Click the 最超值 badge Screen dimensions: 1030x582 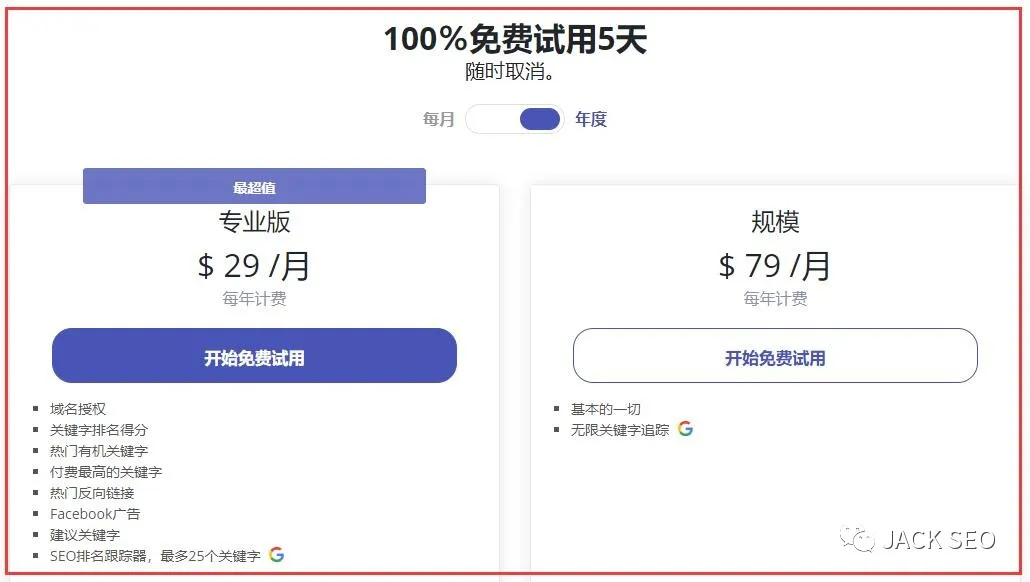pos(254,187)
